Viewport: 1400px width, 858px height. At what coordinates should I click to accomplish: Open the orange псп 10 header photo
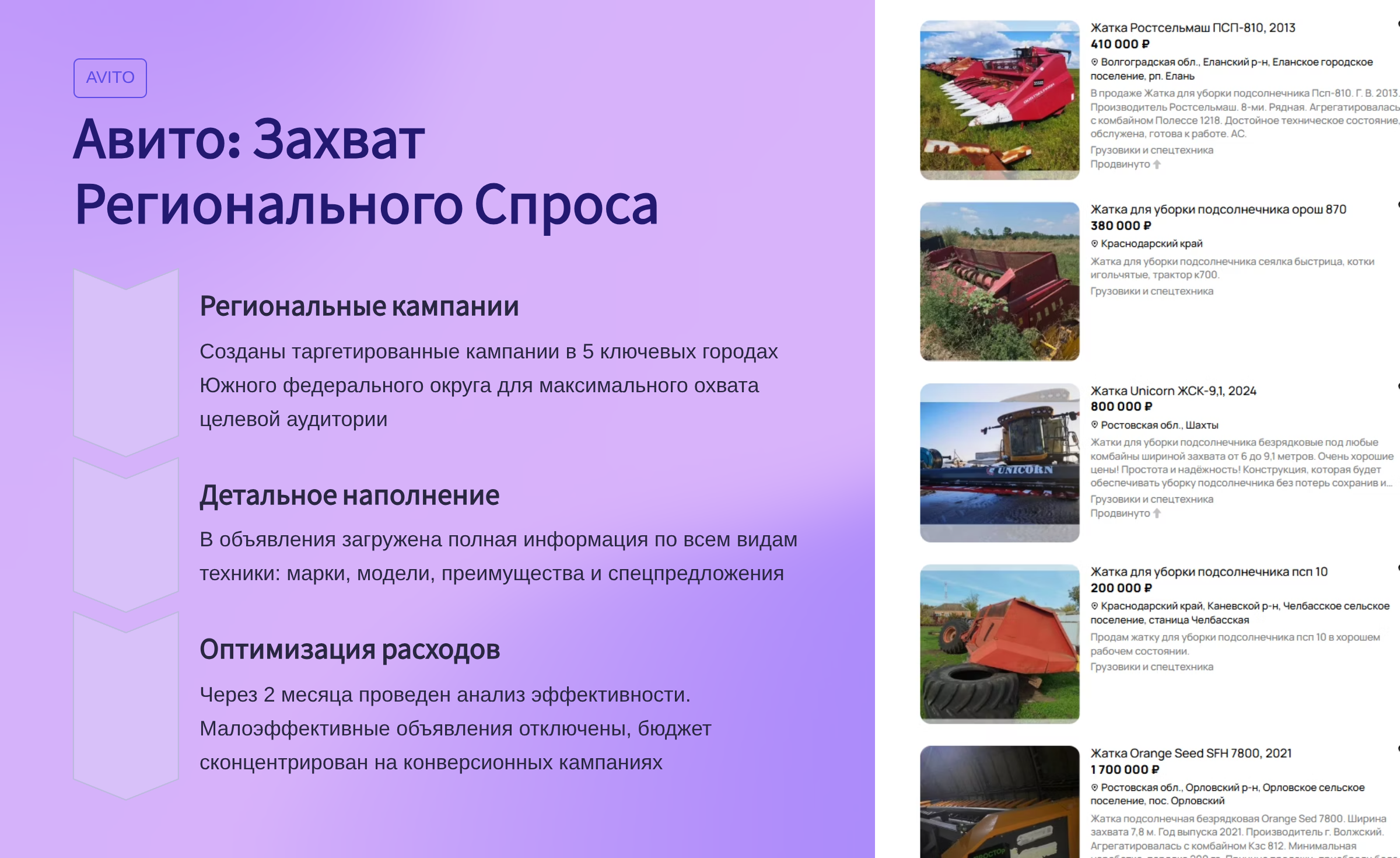point(1000,644)
